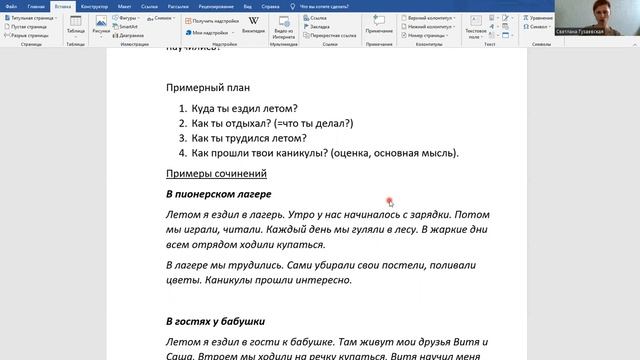The image size is (640, 360).
Task: Open the Вид tab
Action: click(247, 7)
